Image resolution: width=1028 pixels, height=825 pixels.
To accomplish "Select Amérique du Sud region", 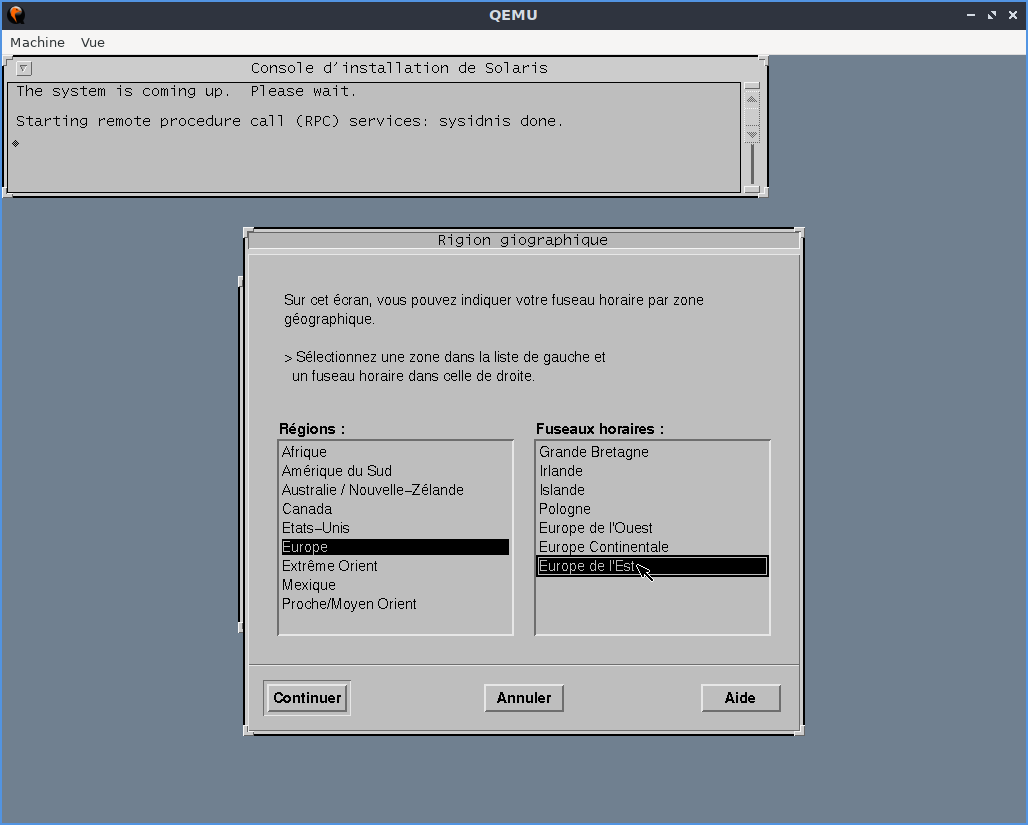I will (395, 471).
